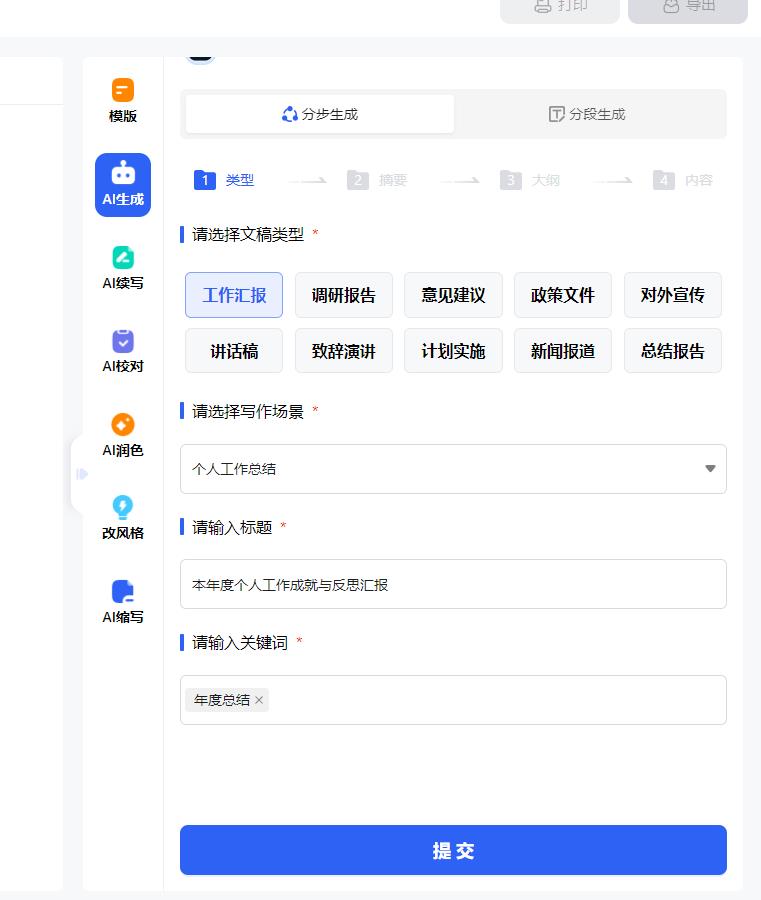Open the AI缩写 abbreviation tool
This screenshot has height=900, width=761.
coord(123,602)
